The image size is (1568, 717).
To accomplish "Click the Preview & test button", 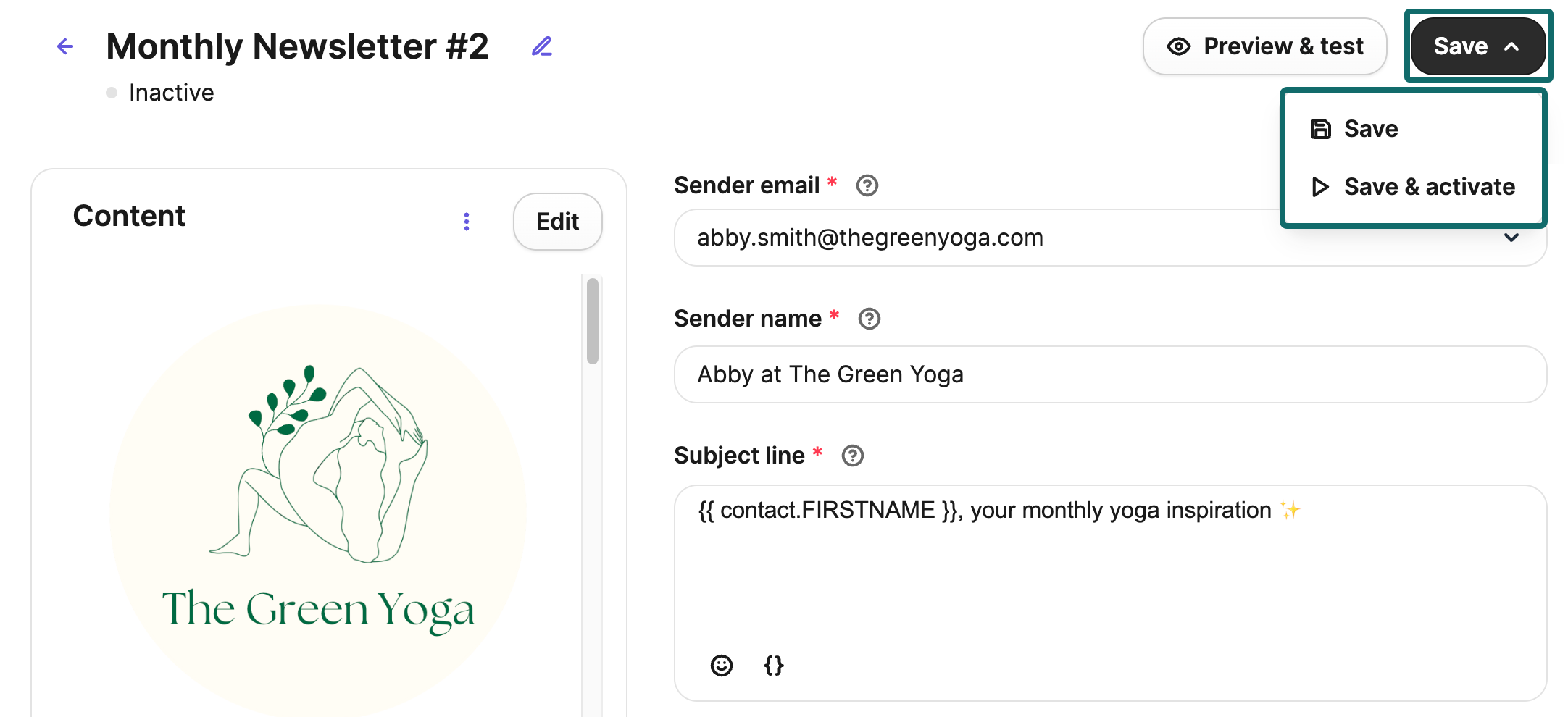I will tap(1264, 47).
